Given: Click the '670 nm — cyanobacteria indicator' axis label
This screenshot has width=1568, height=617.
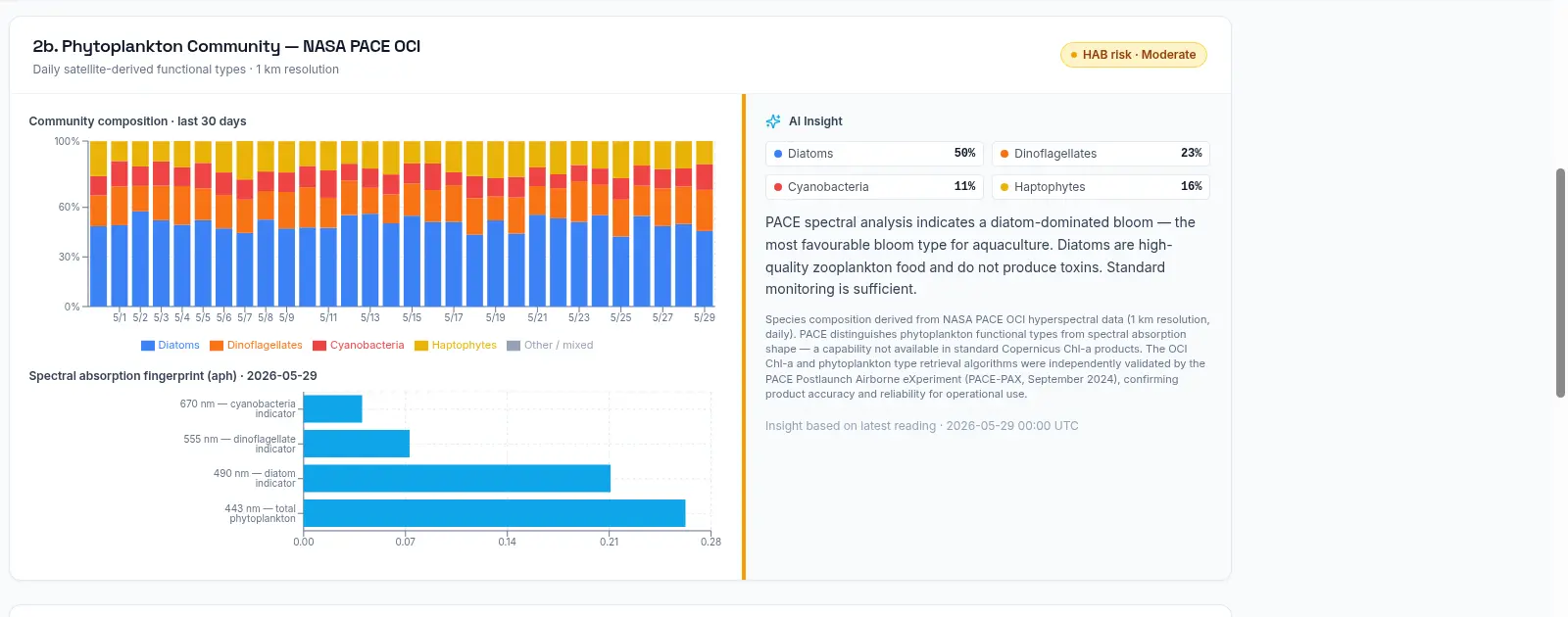Looking at the screenshot, I should (237, 408).
